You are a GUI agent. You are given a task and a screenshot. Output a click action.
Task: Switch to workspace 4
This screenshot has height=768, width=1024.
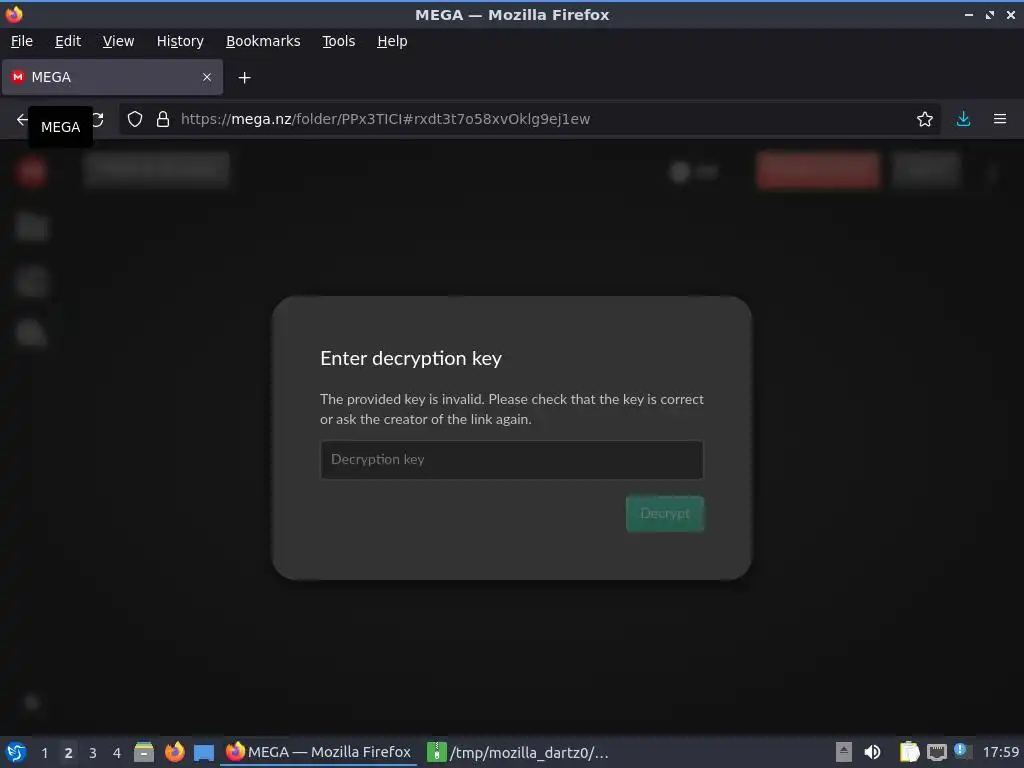pyautogui.click(x=117, y=753)
